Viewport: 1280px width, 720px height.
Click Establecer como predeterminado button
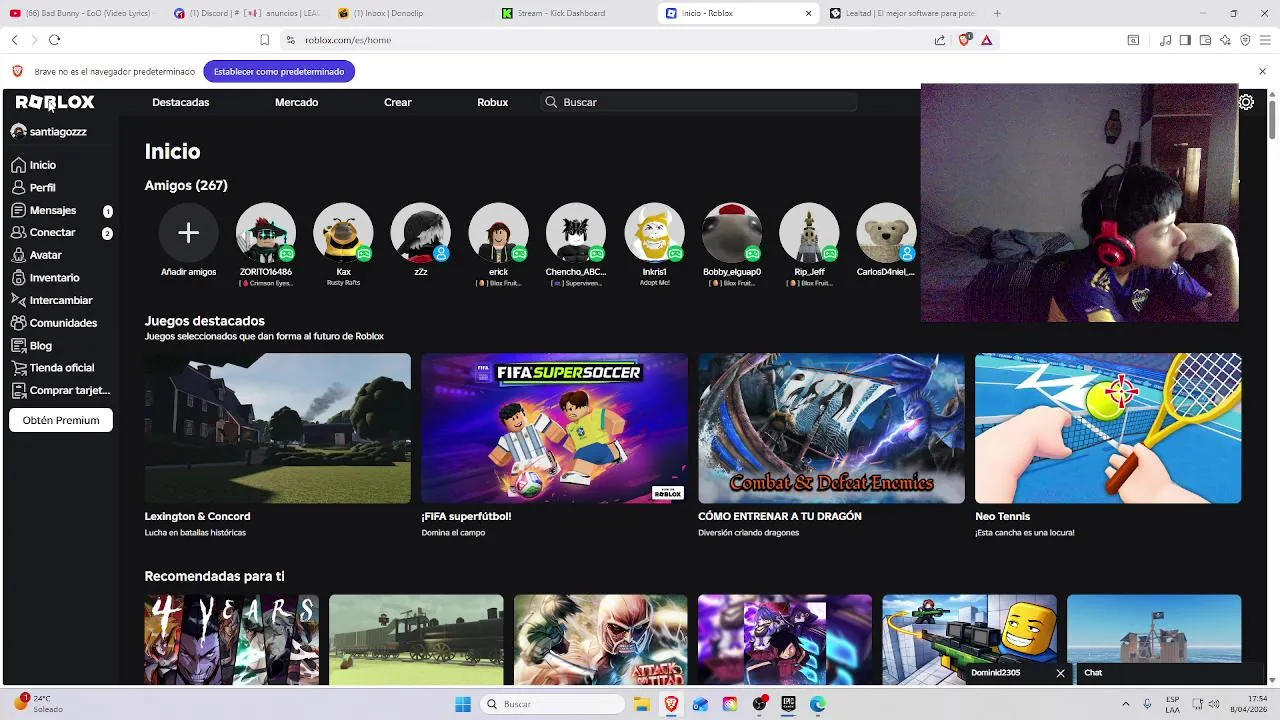pos(279,72)
